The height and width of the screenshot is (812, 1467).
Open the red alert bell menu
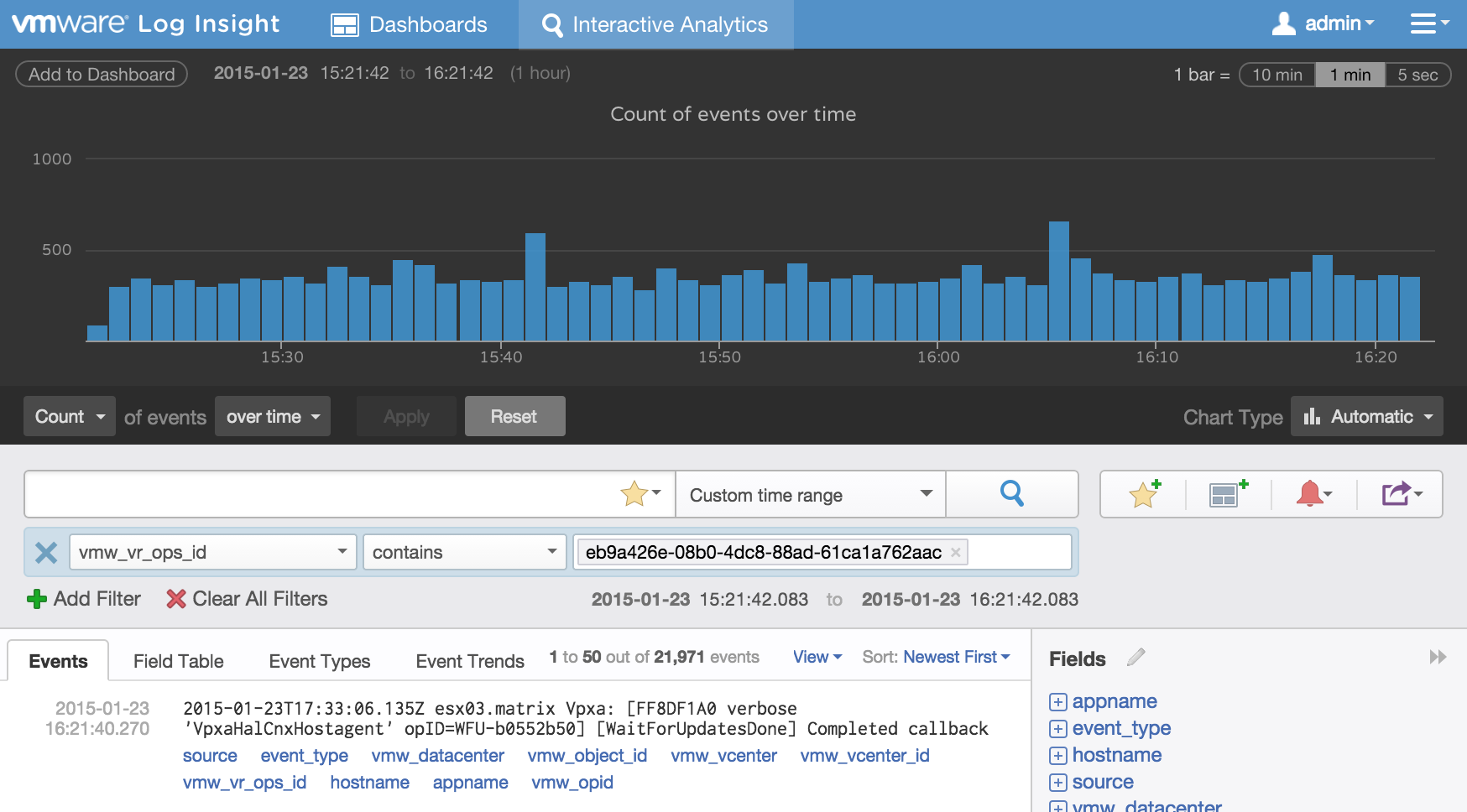coord(1313,494)
